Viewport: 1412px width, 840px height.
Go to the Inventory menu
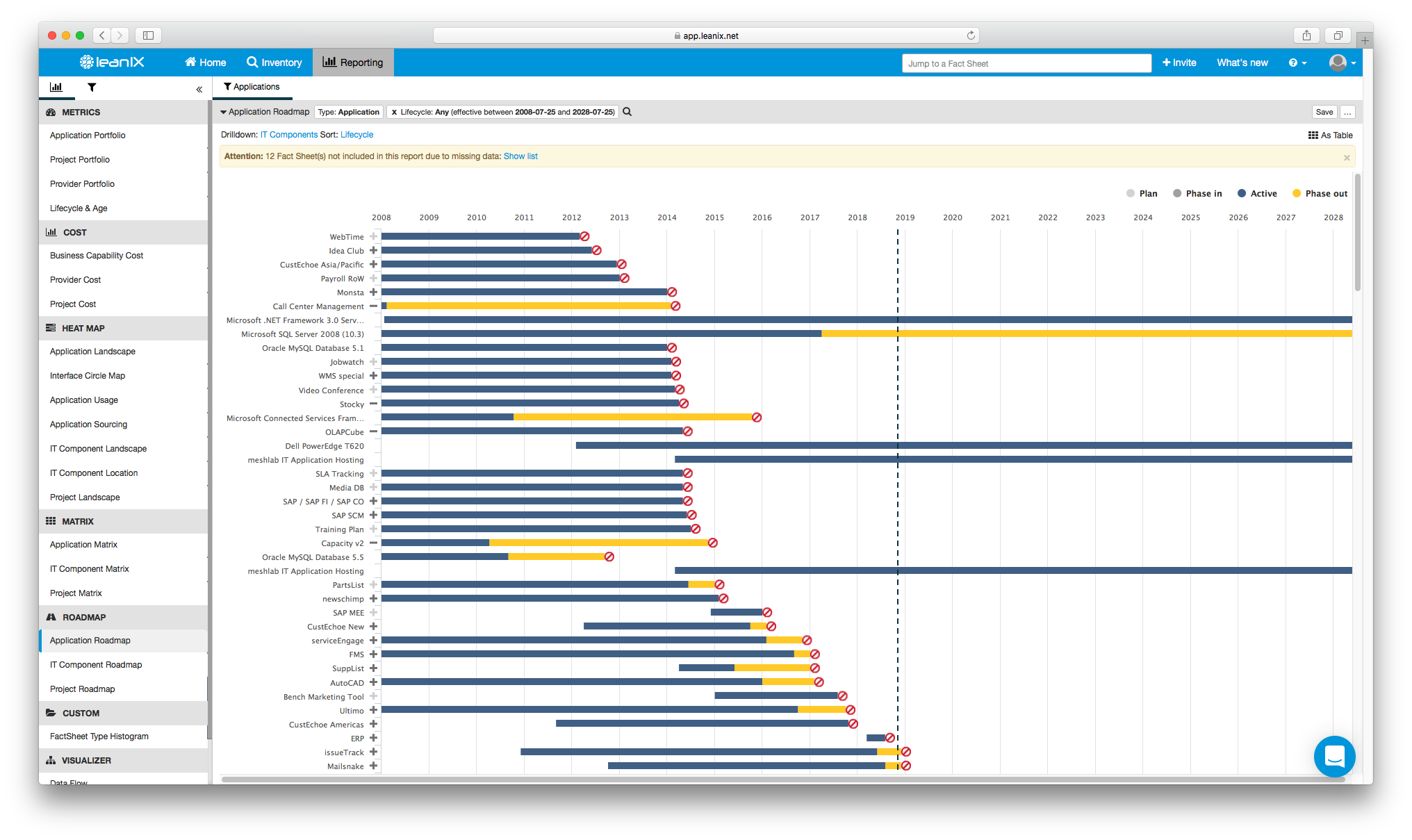pyautogui.click(x=274, y=63)
